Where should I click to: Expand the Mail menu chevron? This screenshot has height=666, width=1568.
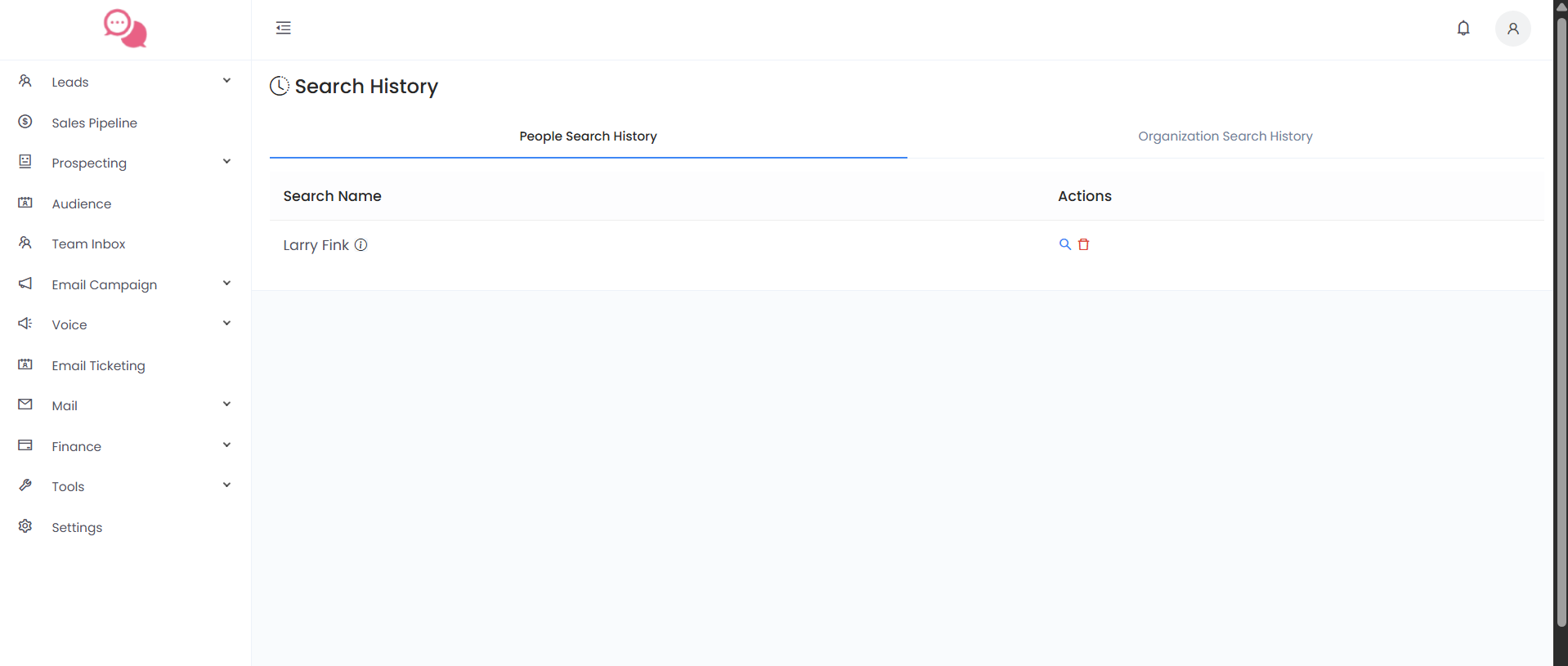click(226, 405)
